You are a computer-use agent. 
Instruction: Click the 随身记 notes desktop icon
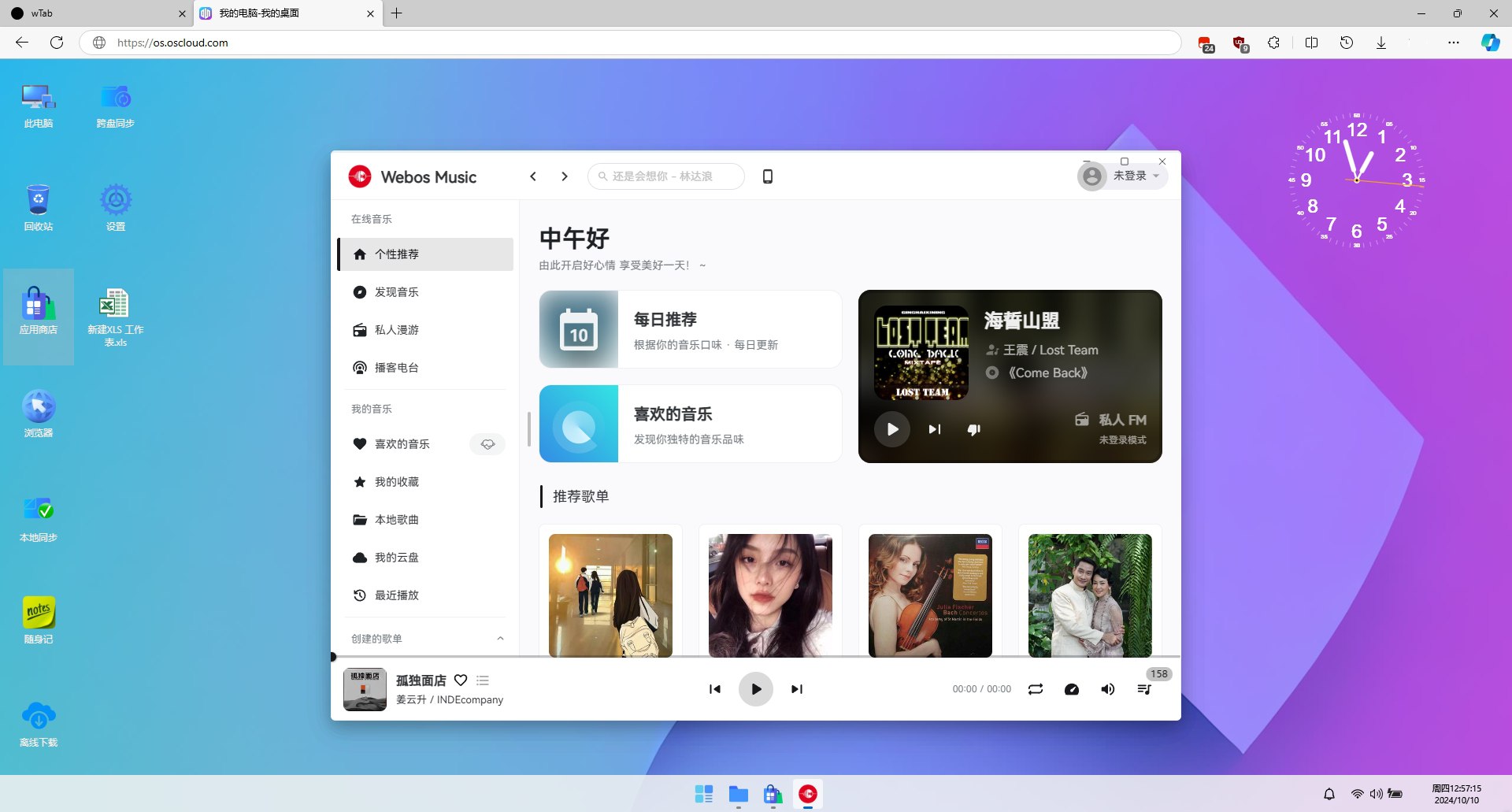pos(39,621)
